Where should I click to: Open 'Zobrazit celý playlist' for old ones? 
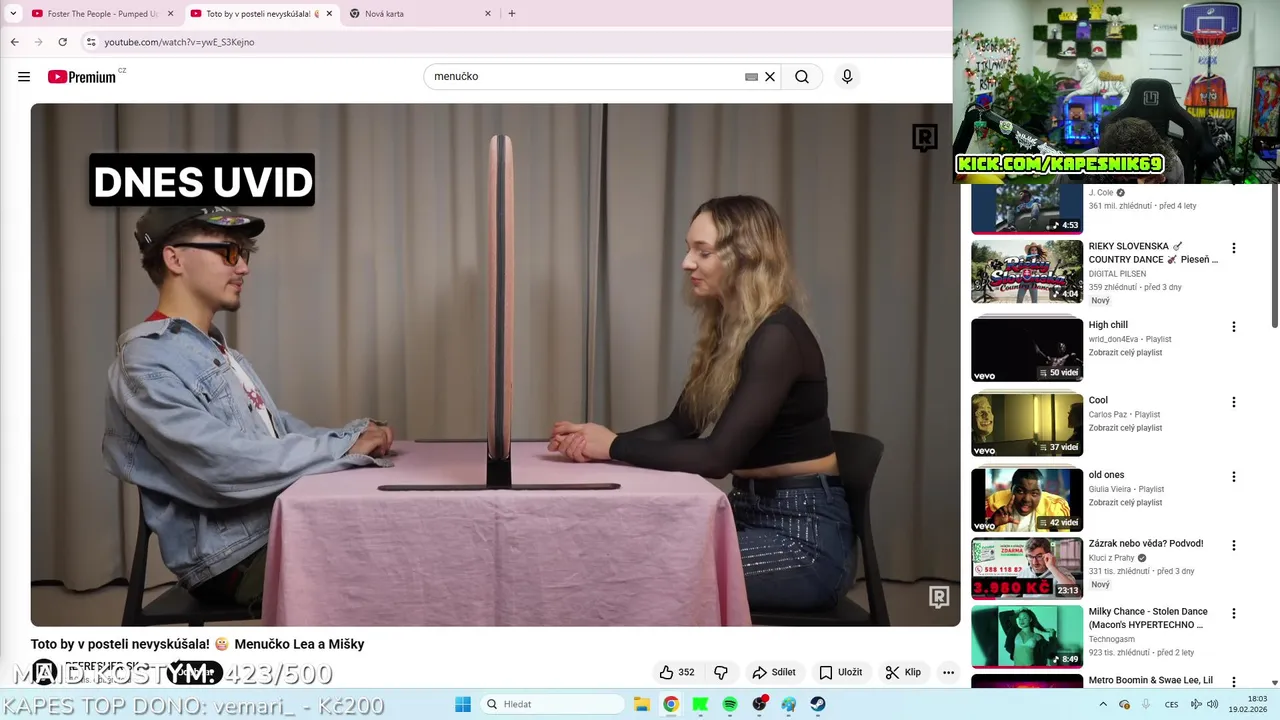point(1125,503)
